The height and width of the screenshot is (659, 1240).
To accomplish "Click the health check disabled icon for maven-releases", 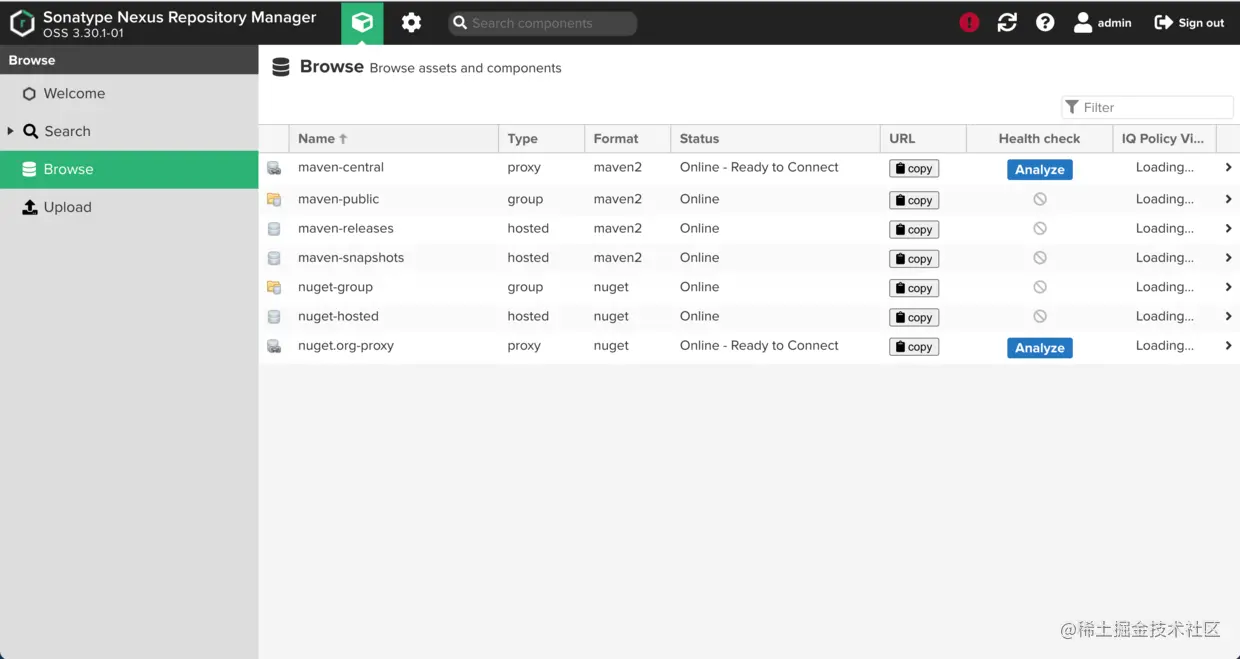I will point(1040,229).
